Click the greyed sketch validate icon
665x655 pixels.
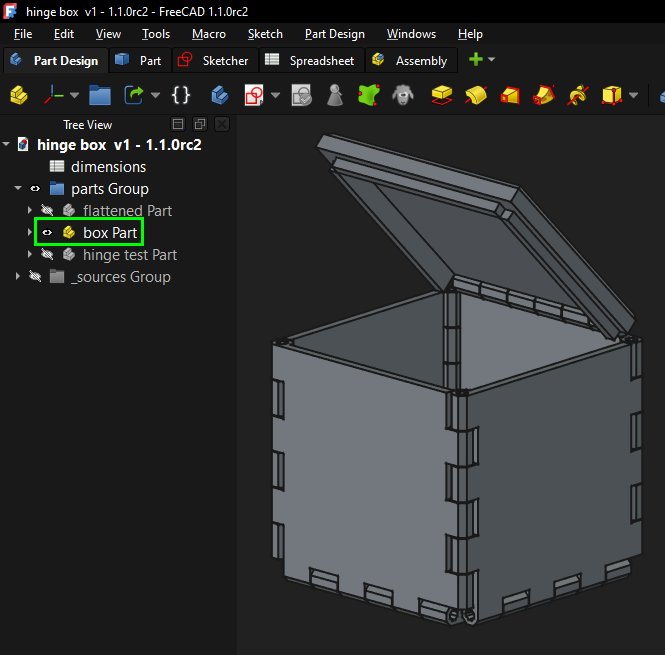pos(301,95)
